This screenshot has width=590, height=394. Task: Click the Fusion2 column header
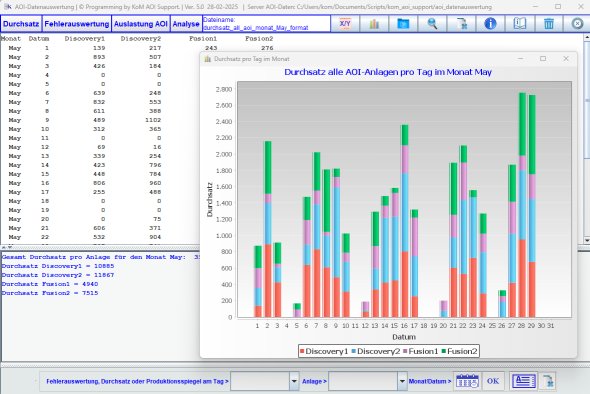pyautogui.click(x=259, y=38)
